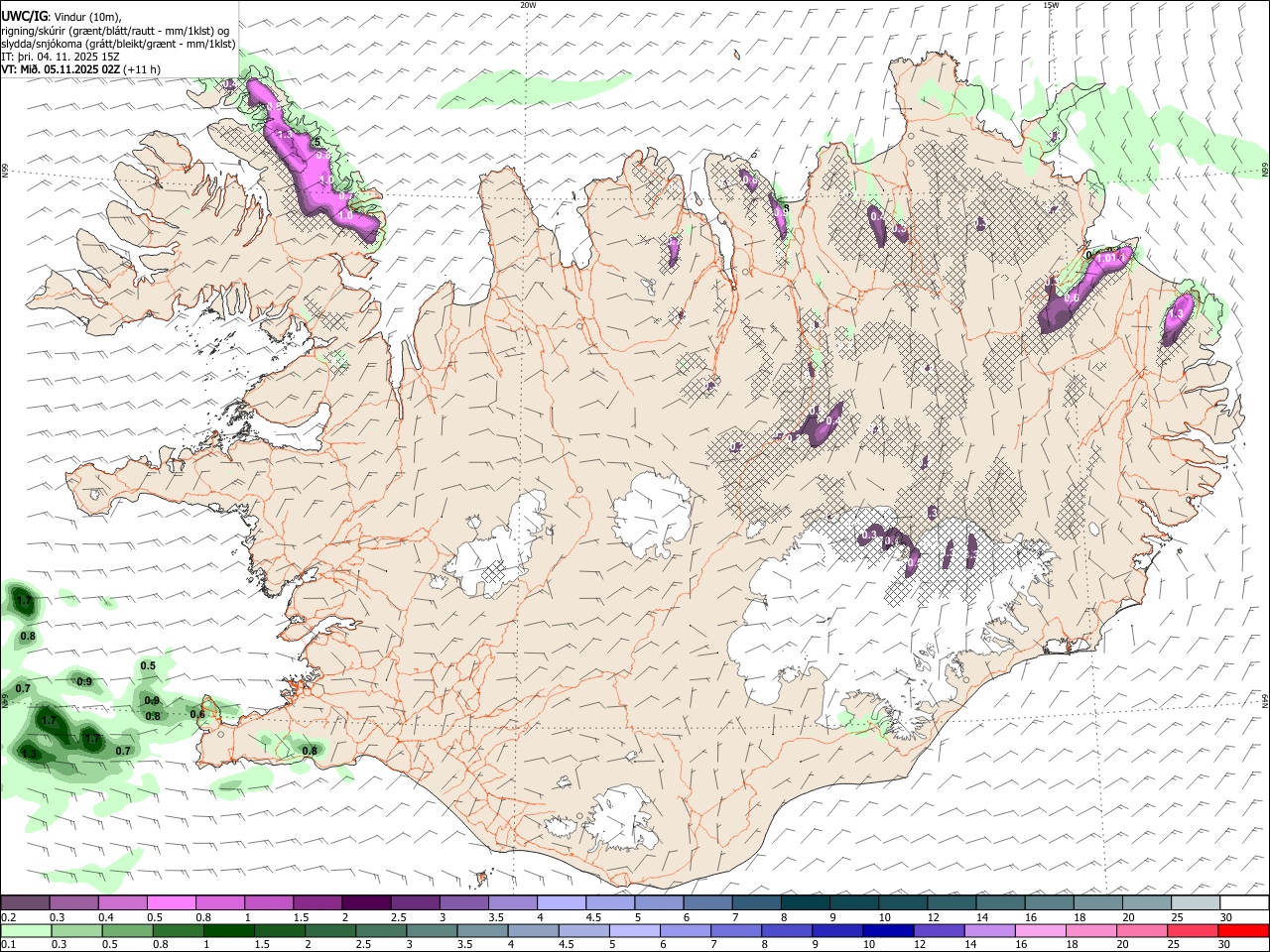This screenshot has width=1270, height=952.
Task: Click the UWC/IG title text
Action: [x=23, y=17]
